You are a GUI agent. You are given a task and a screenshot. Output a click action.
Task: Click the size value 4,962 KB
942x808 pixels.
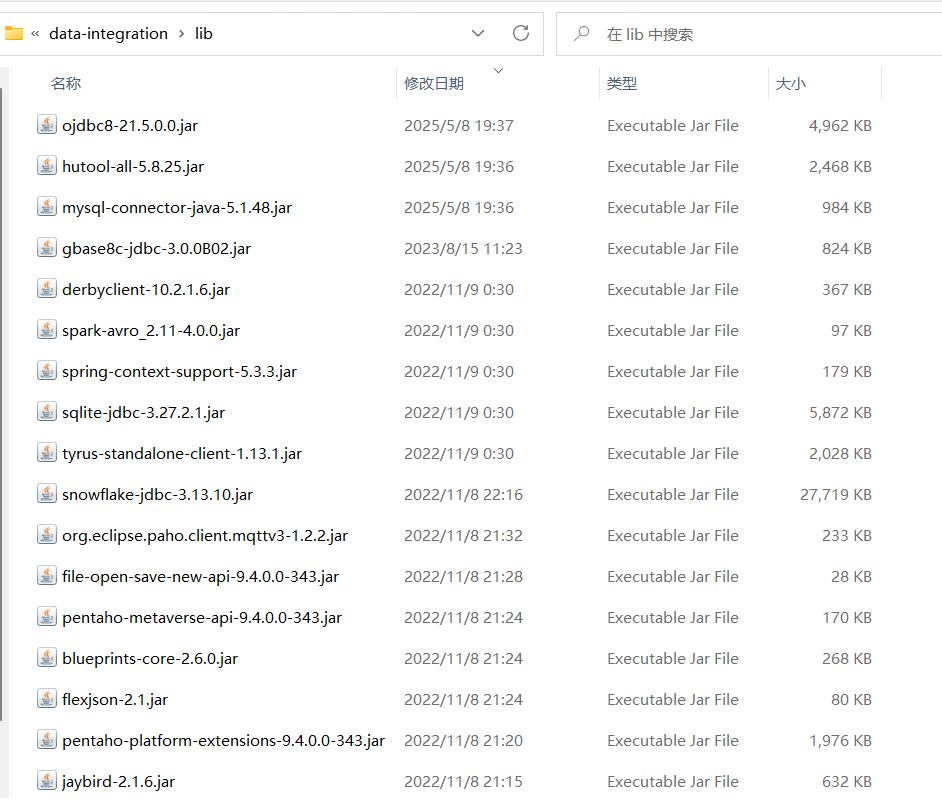(840, 126)
